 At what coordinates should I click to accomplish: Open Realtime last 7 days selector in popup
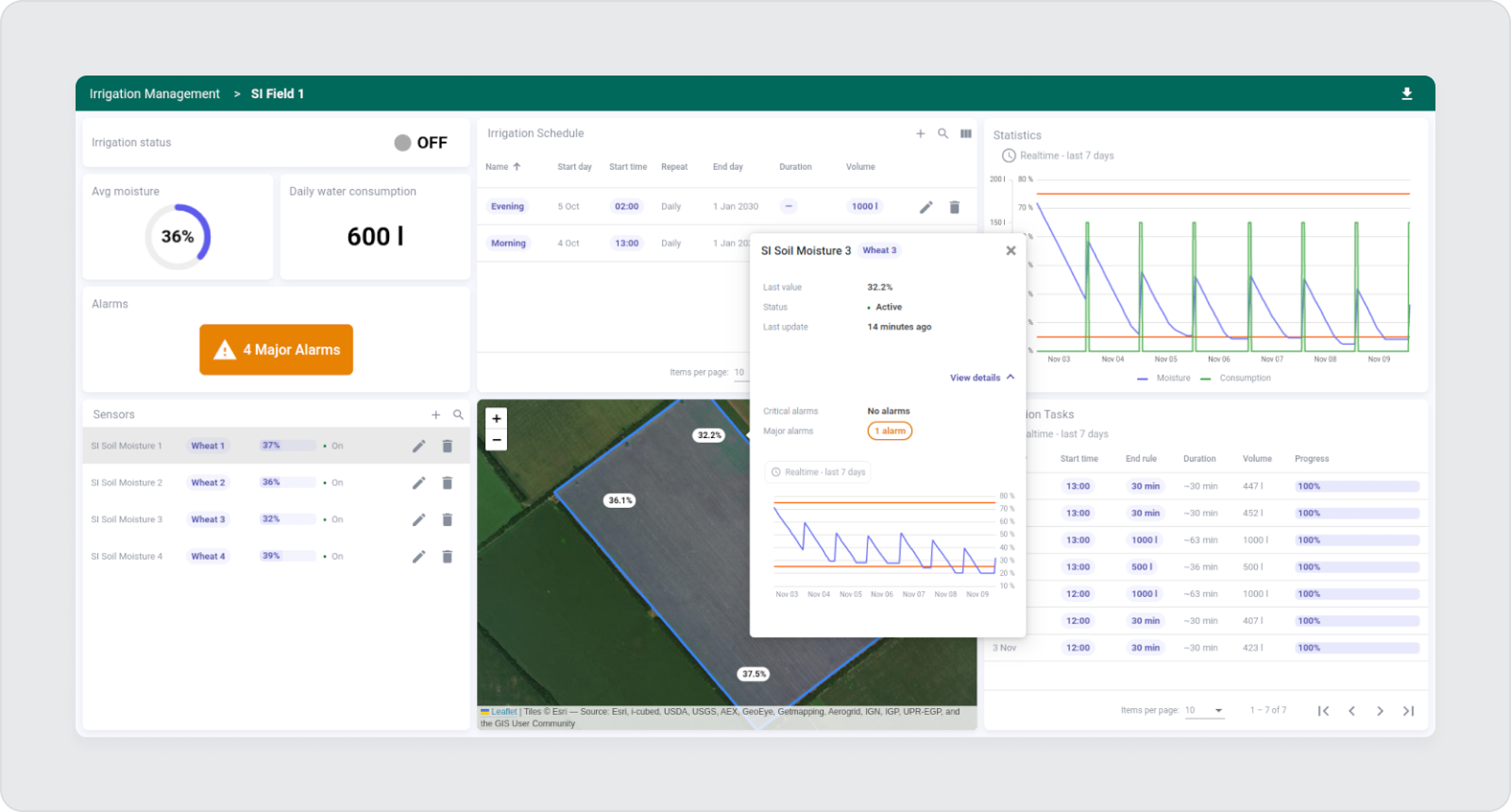point(818,472)
